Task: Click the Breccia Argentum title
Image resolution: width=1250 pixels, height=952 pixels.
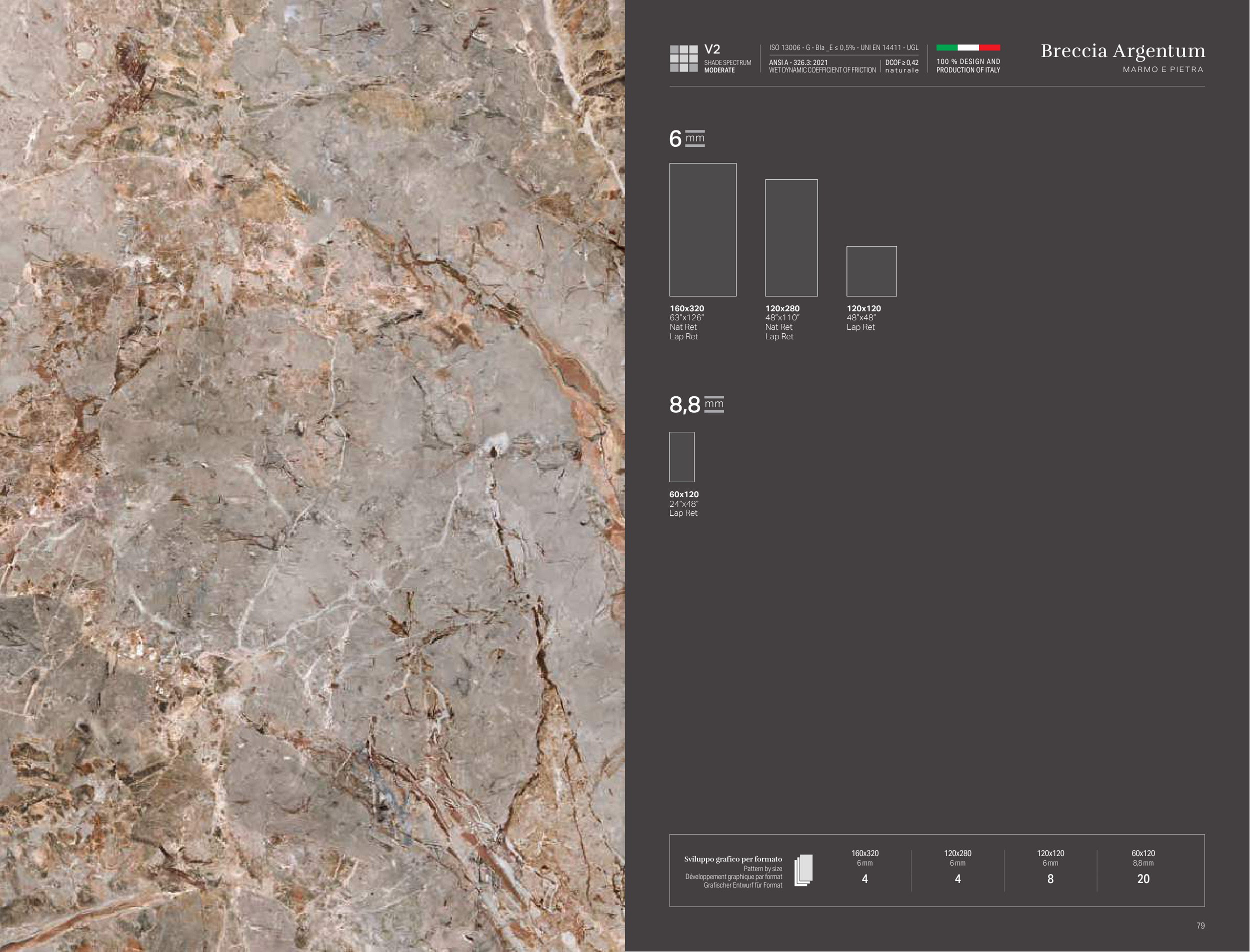Action: tap(1122, 51)
